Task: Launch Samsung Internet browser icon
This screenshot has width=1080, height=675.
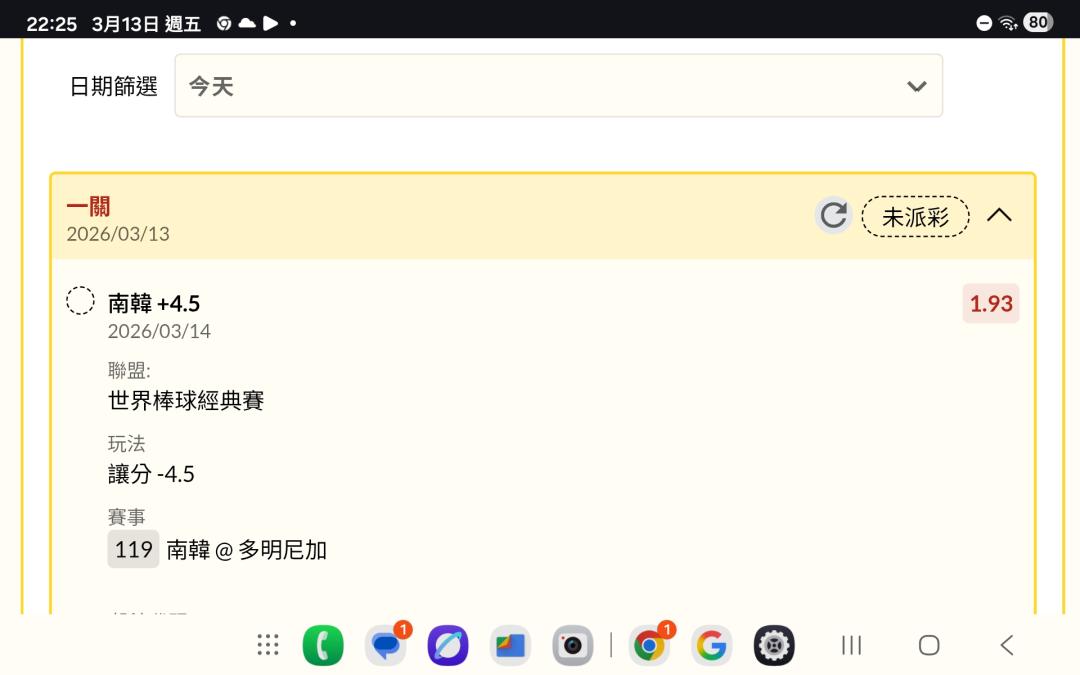Action: [448, 645]
